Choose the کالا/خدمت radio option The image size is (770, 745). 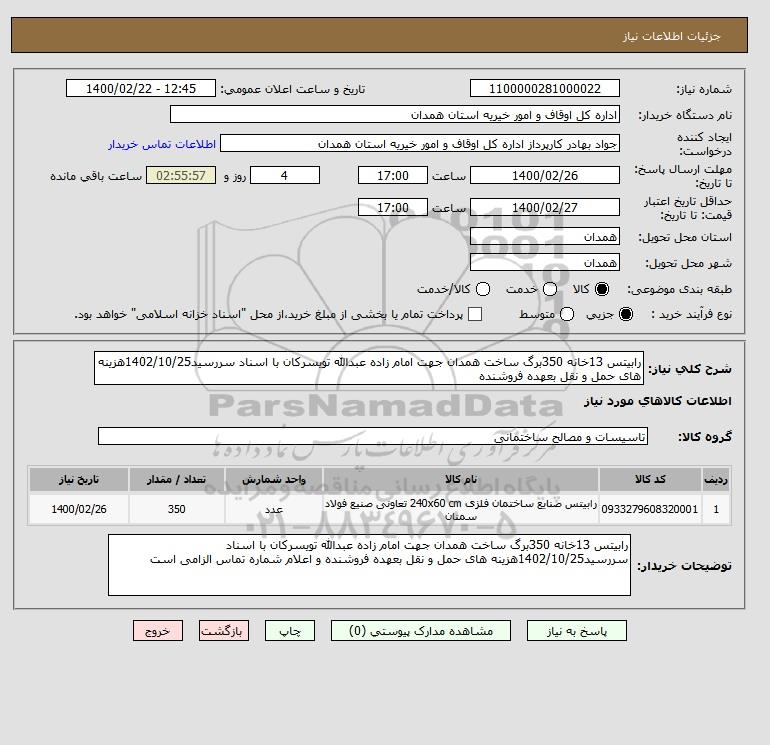coord(483,289)
